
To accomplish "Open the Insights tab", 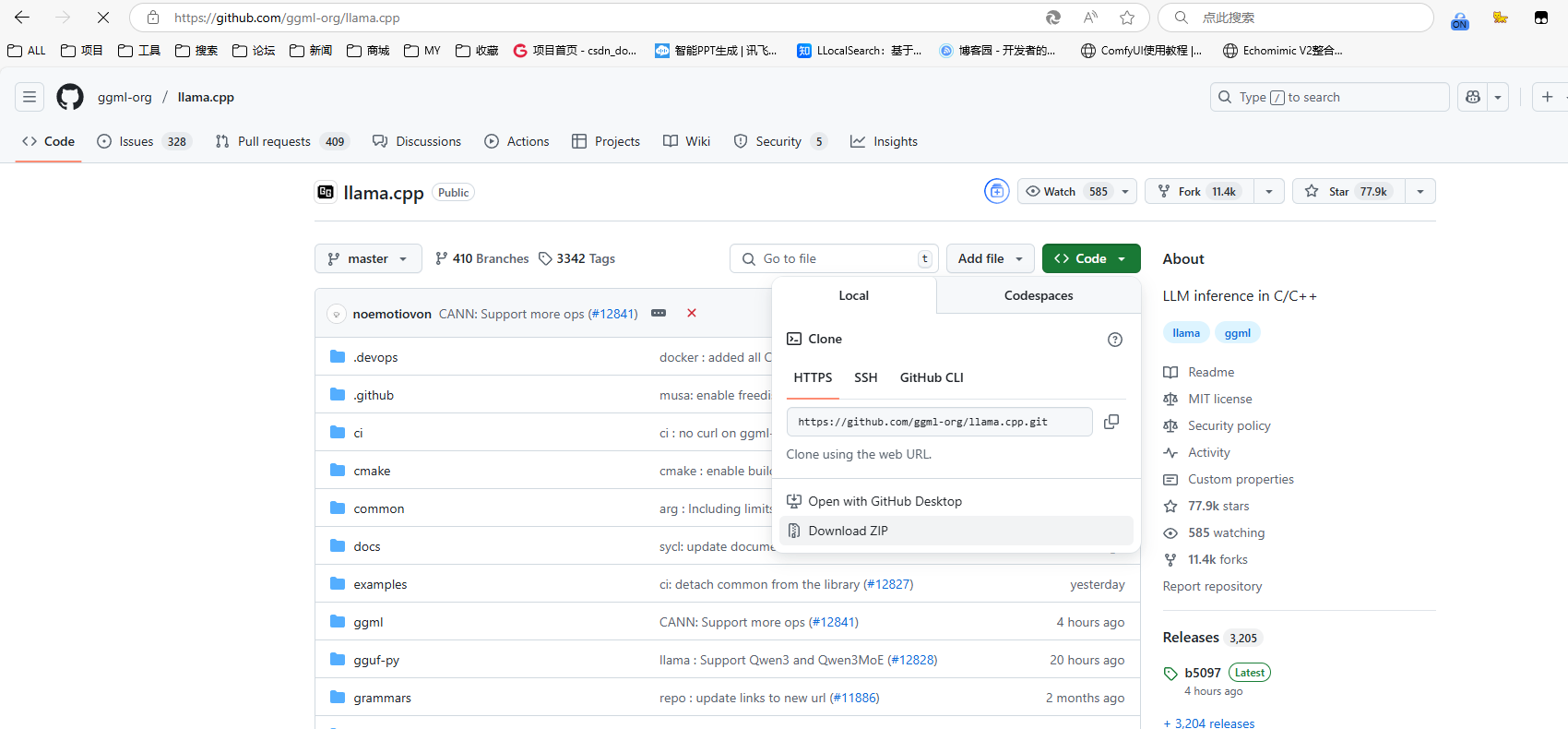I will (x=884, y=141).
